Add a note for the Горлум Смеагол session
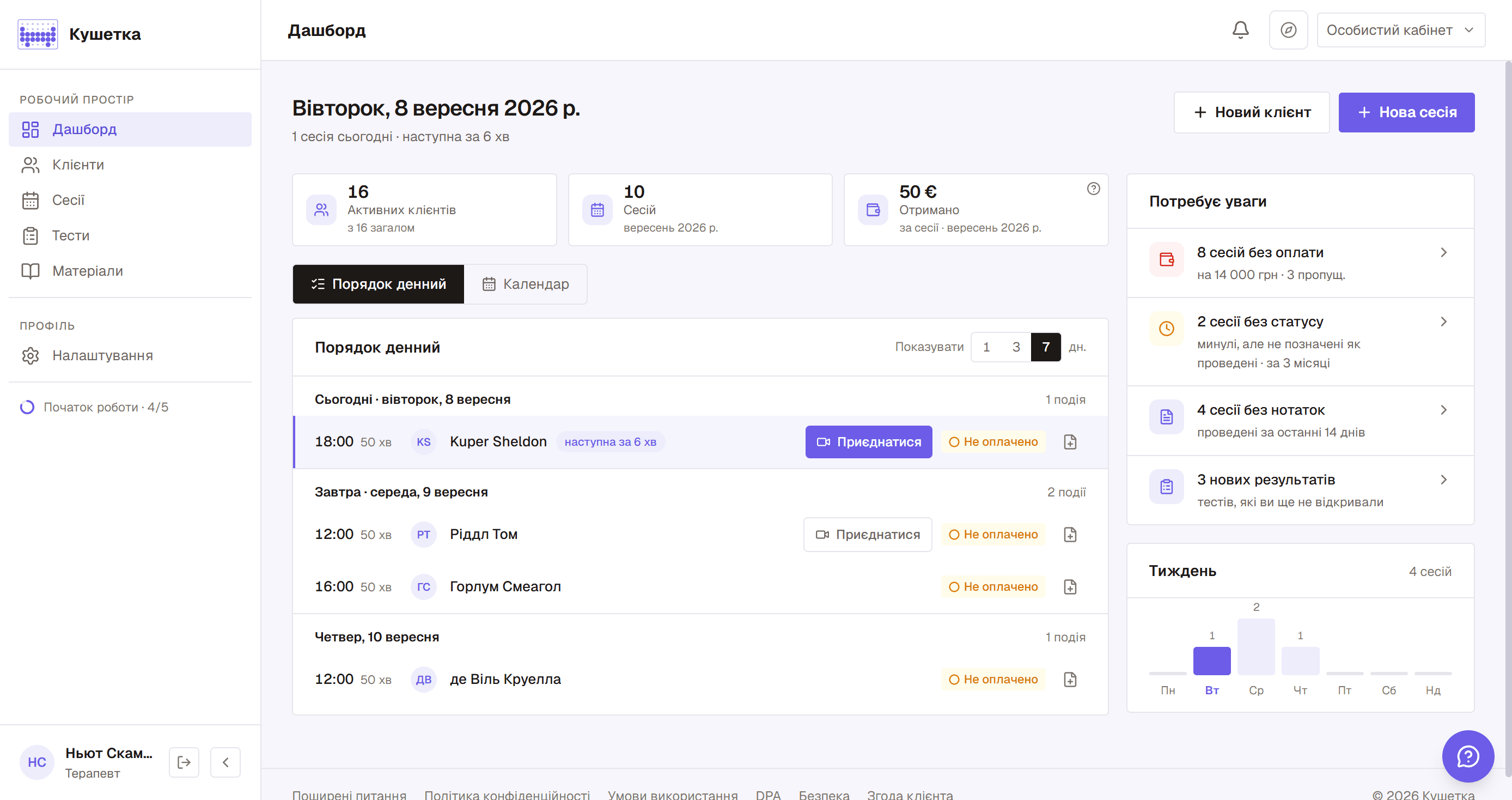 pyautogui.click(x=1070, y=587)
